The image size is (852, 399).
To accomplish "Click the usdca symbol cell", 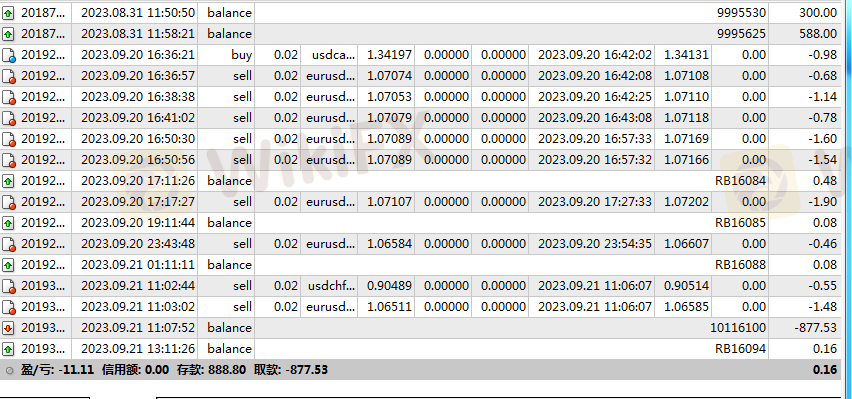I will coord(333,55).
